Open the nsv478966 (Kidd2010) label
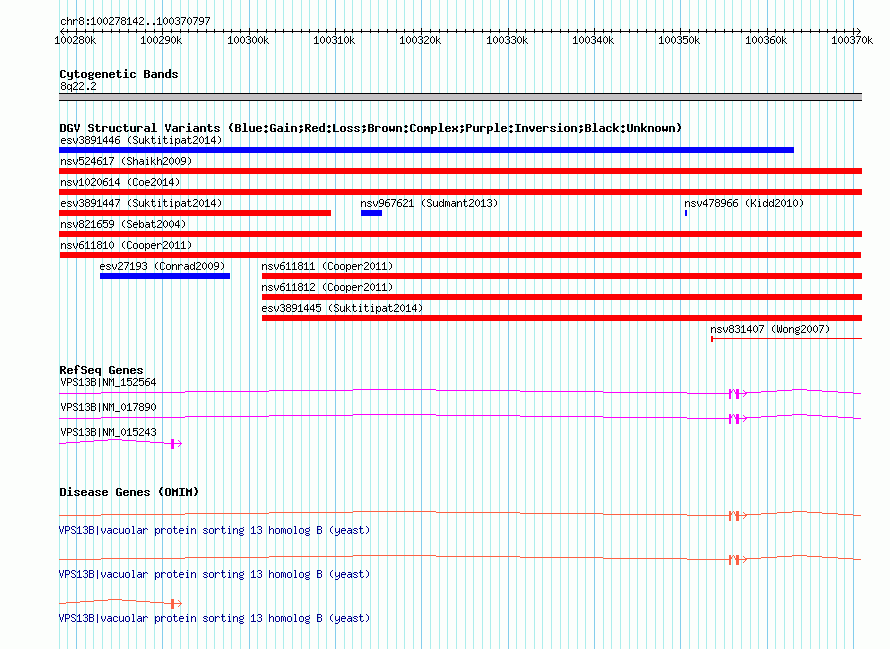The image size is (890, 649). pos(744,203)
